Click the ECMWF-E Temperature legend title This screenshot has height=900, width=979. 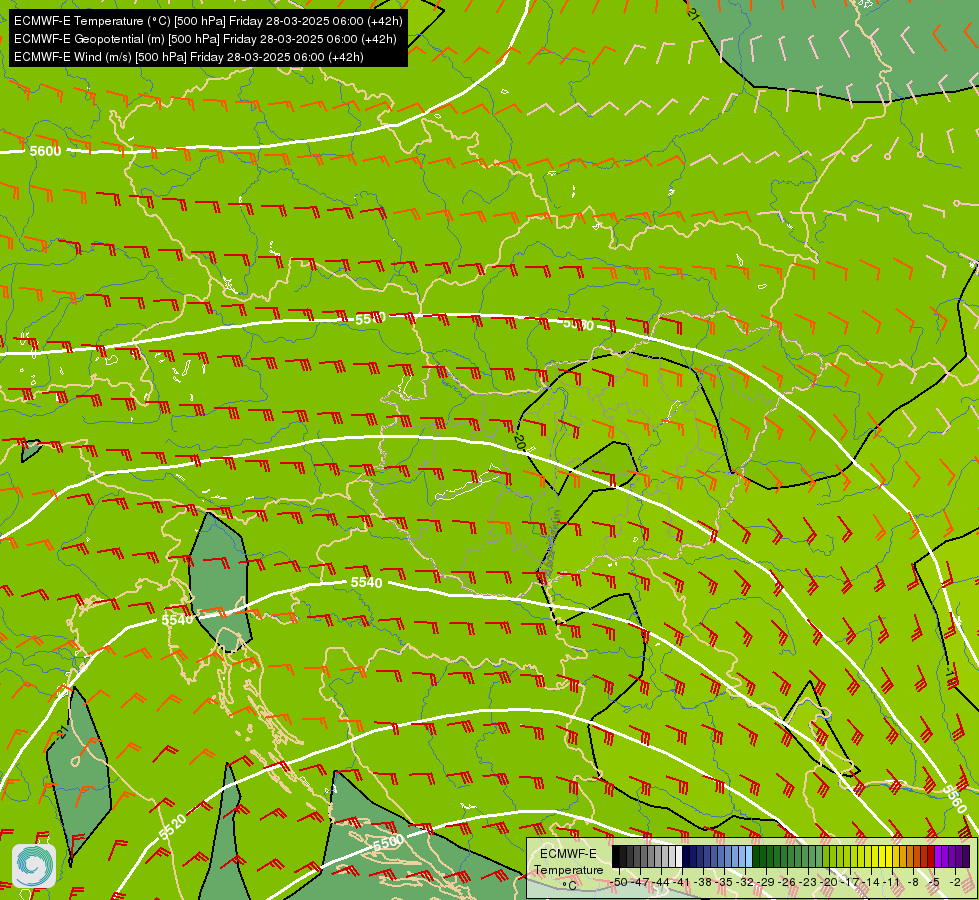pyautogui.click(x=569, y=863)
